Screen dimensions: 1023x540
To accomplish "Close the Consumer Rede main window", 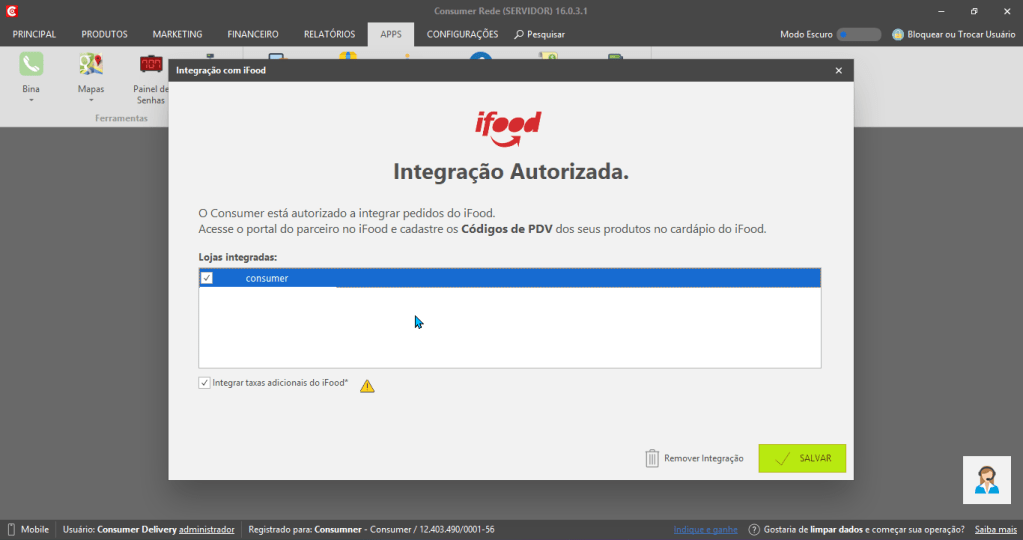I will point(1007,11).
